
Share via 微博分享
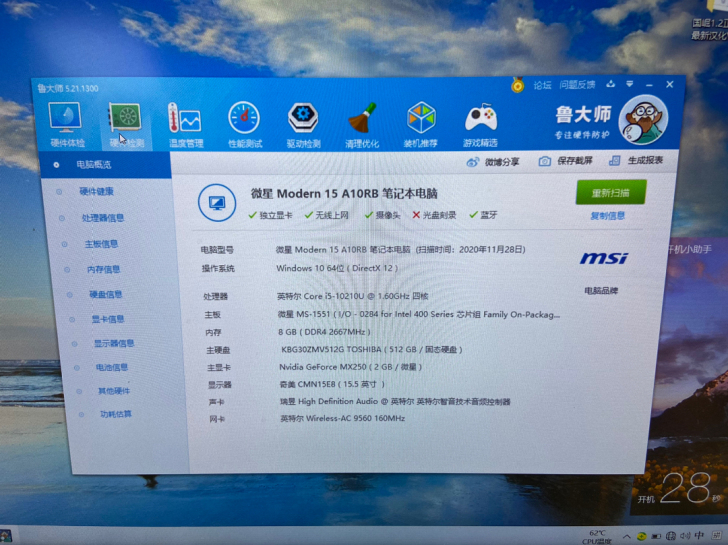point(493,162)
